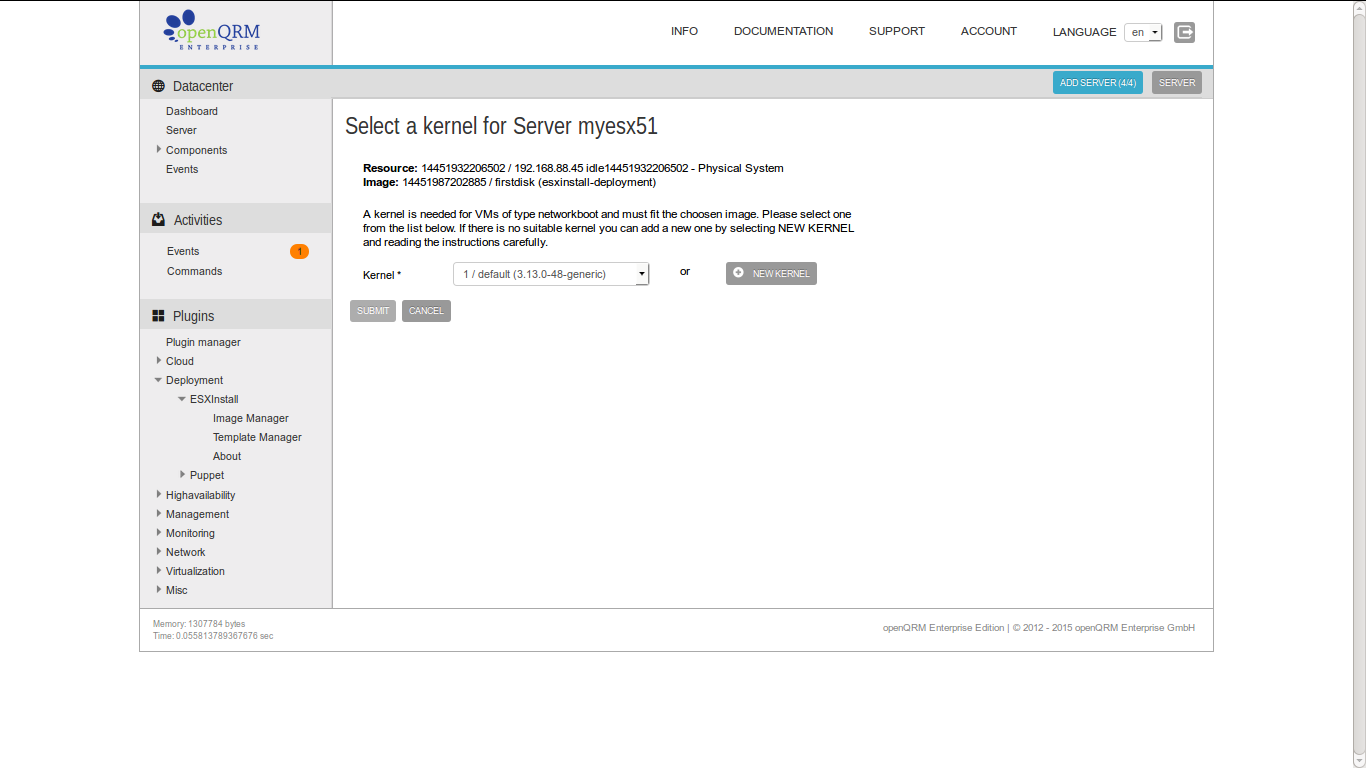Click the browser vertical scrollbar

1359,384
